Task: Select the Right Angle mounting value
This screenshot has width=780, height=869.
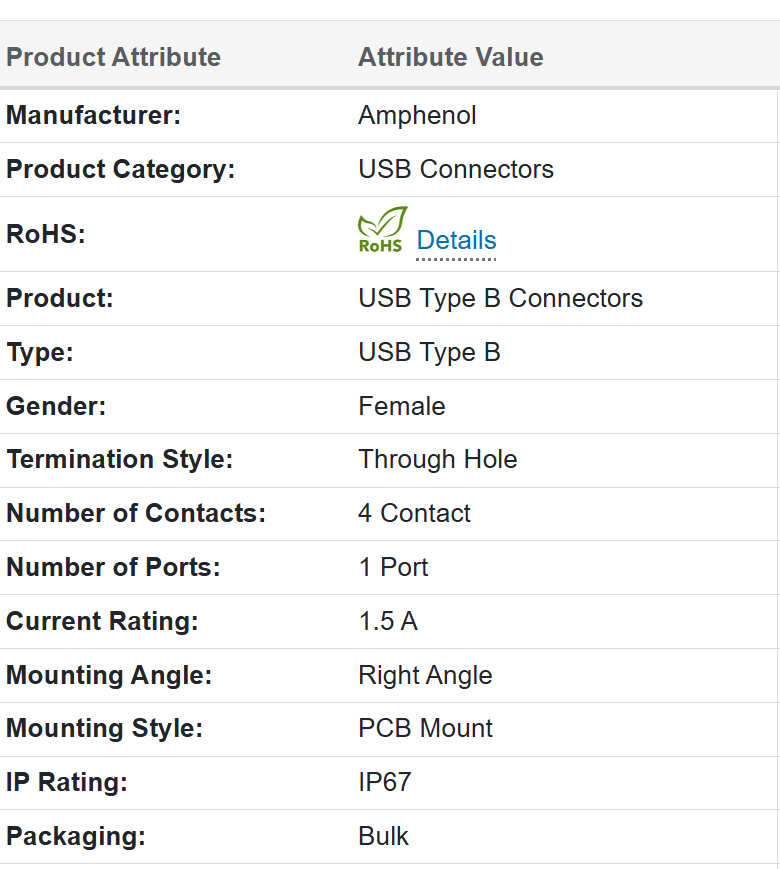Action: [425, 675]
